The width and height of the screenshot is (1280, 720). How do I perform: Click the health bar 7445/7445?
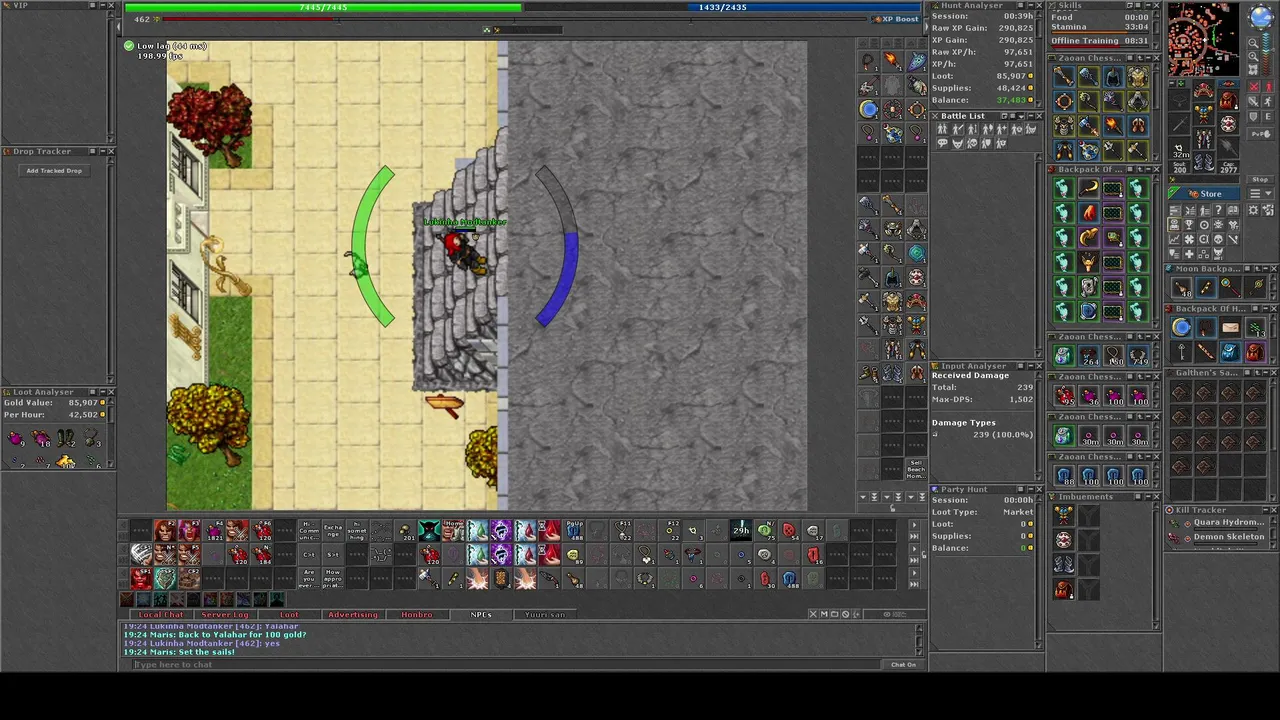pos(322,7)
